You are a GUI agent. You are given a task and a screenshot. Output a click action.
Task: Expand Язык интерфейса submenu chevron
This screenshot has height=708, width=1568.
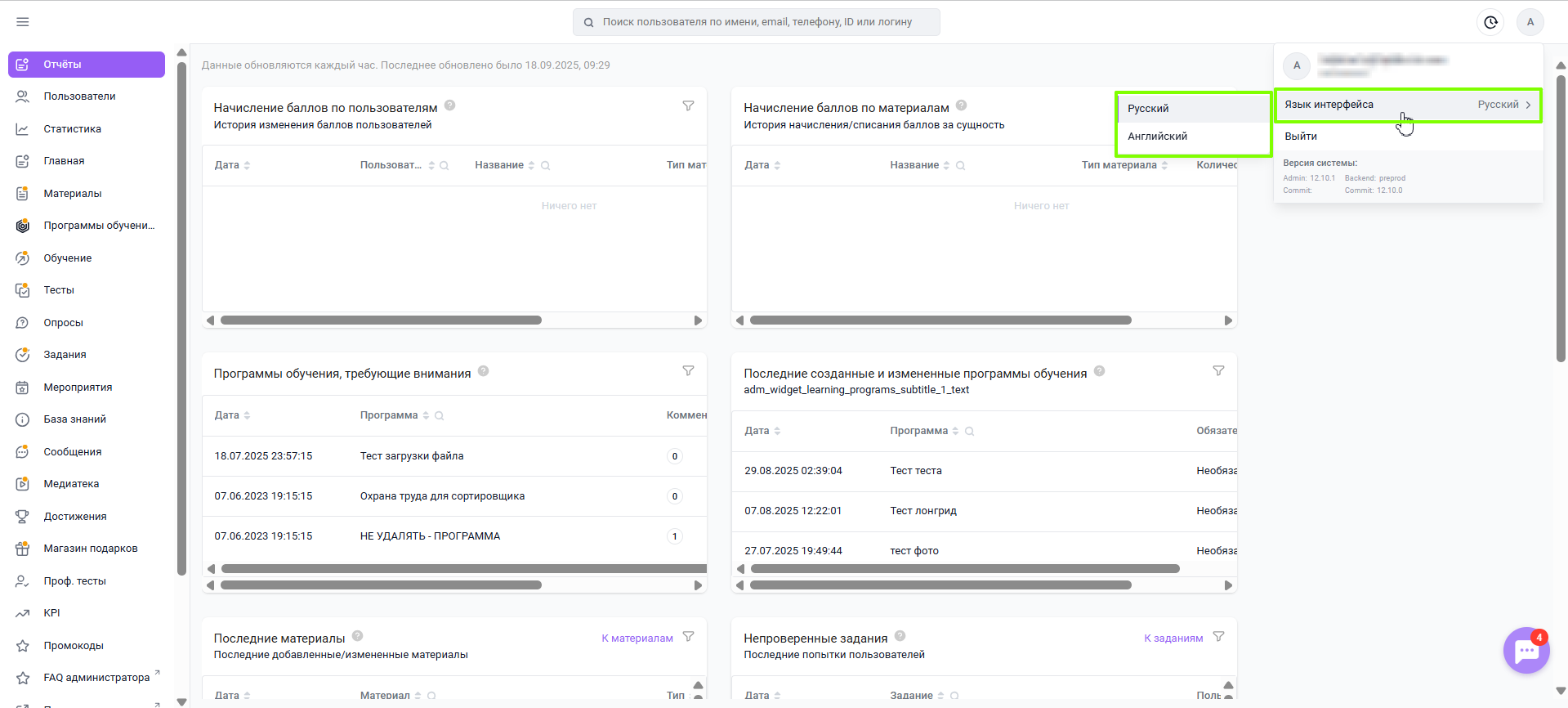tap(1528, 105)
